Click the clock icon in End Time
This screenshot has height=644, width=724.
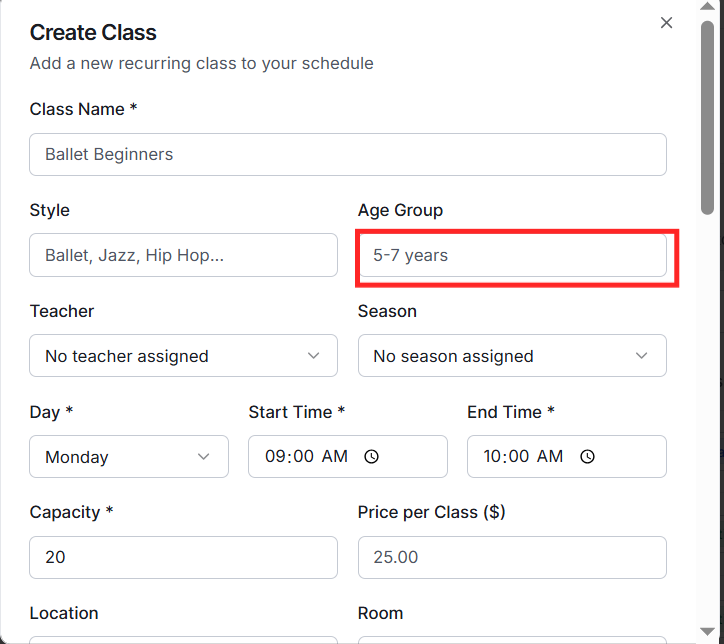(x=588, y=457)
